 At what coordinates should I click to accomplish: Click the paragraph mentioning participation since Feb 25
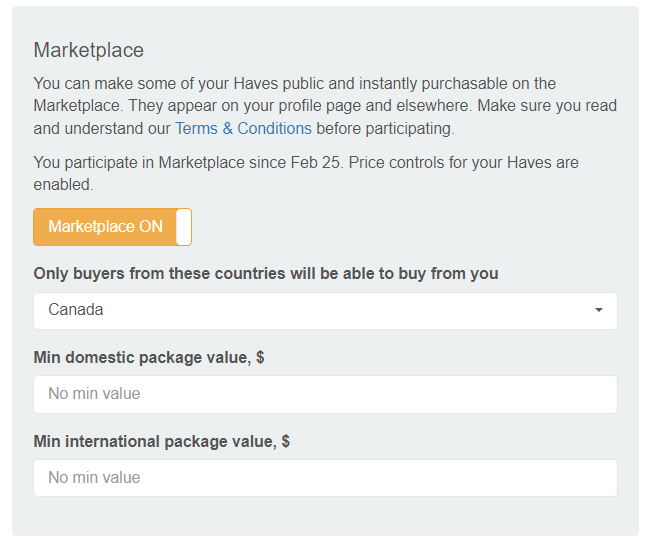pos(306,174)
